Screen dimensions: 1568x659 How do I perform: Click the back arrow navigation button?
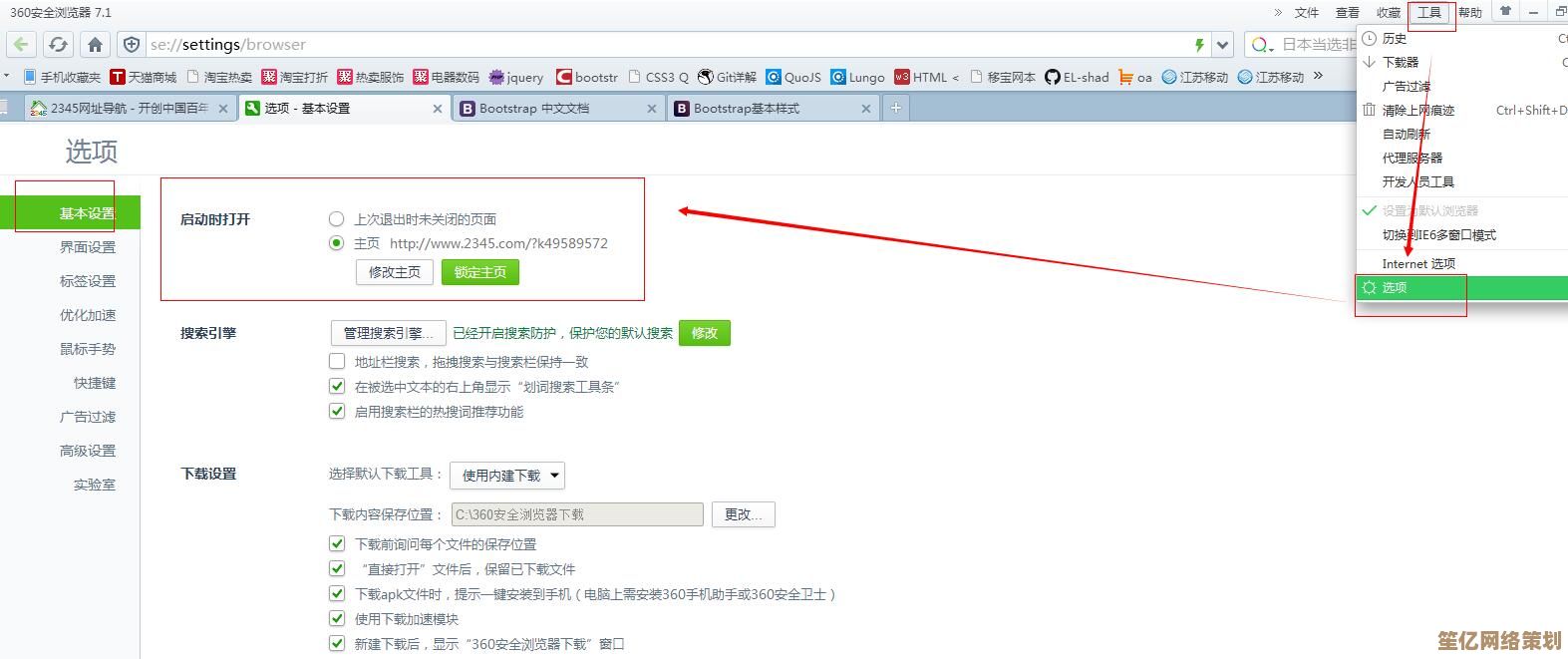pos(22,45)
